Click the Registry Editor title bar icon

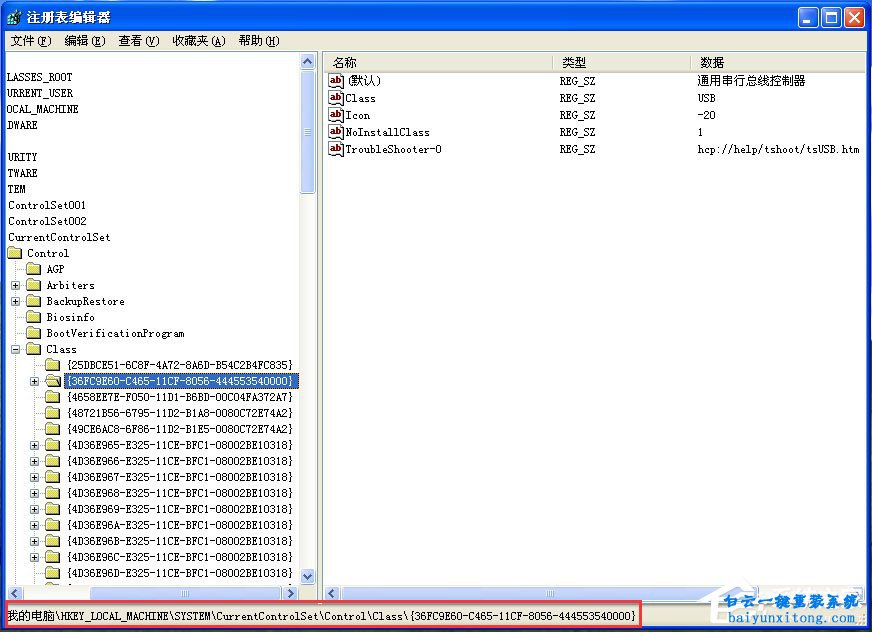[x=14, y=17]
